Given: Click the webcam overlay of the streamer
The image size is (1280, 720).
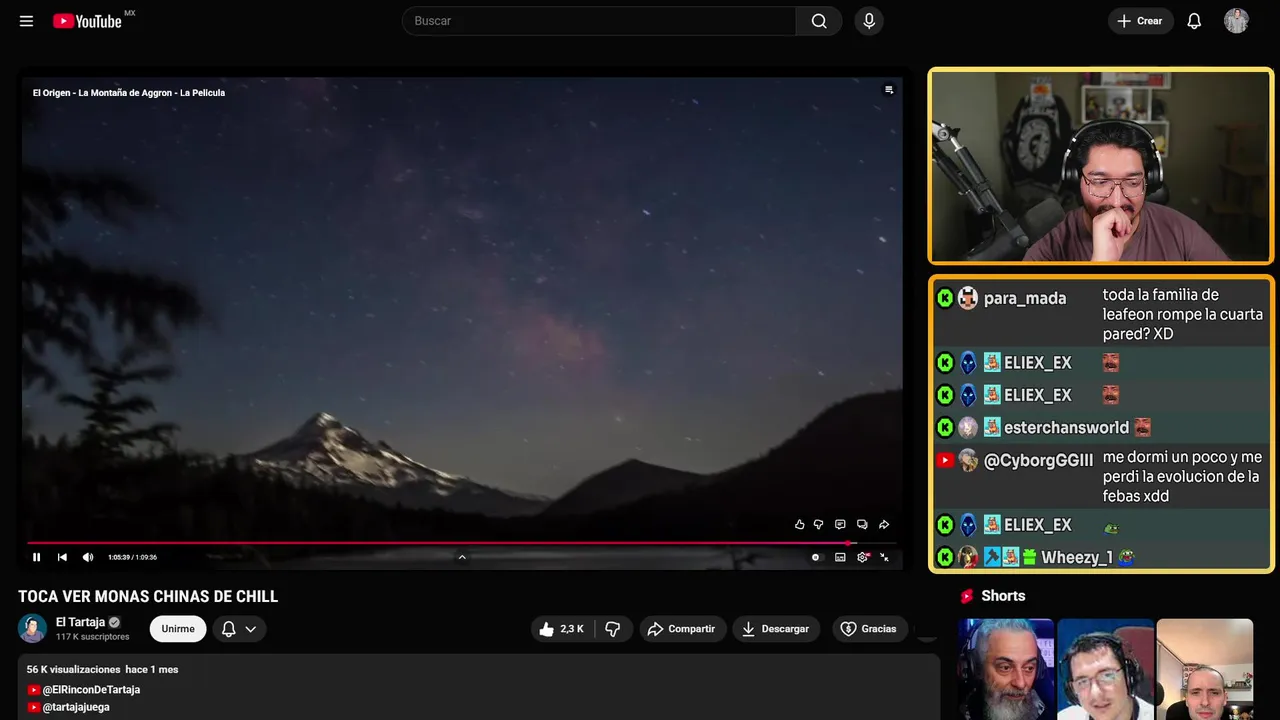Looking at the screenshot, I should [x=1100, y=166].
